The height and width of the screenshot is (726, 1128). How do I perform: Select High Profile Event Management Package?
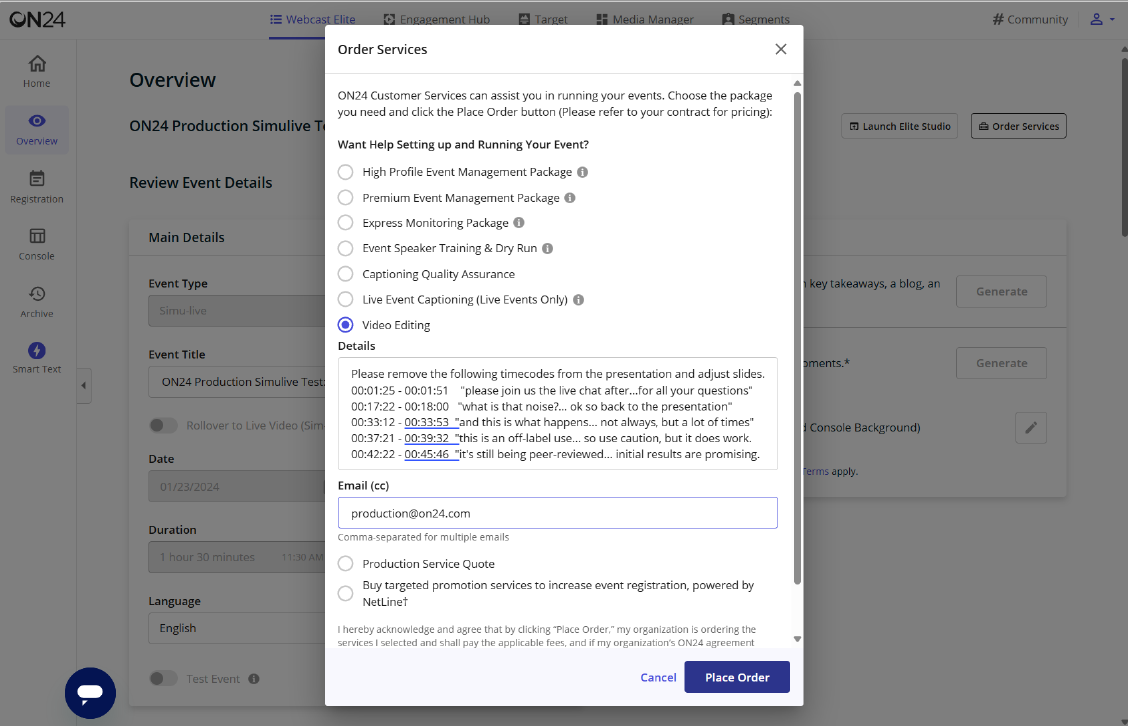pos(345,172)
